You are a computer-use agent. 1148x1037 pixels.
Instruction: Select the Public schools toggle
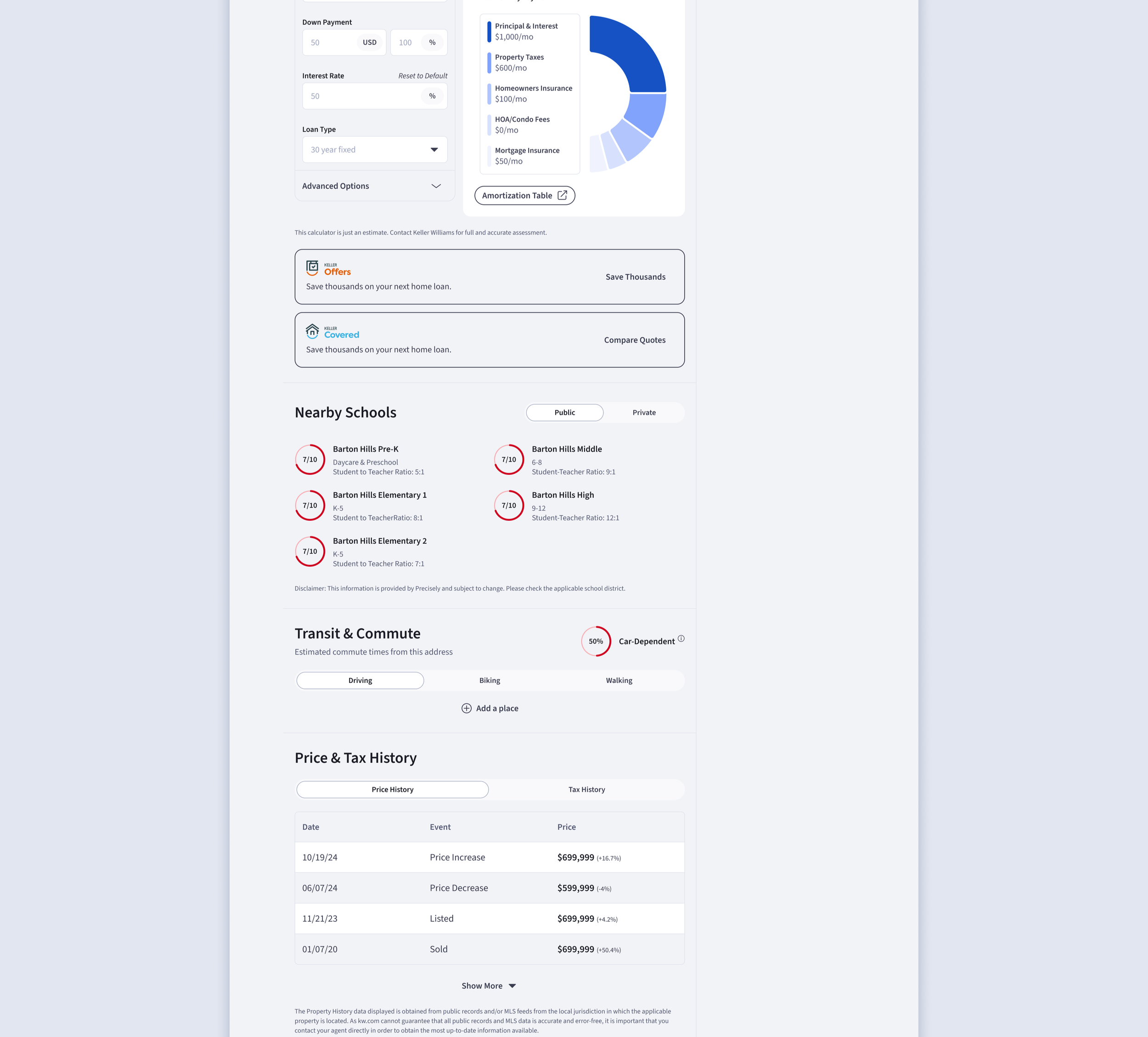click(x=564, y=413)
